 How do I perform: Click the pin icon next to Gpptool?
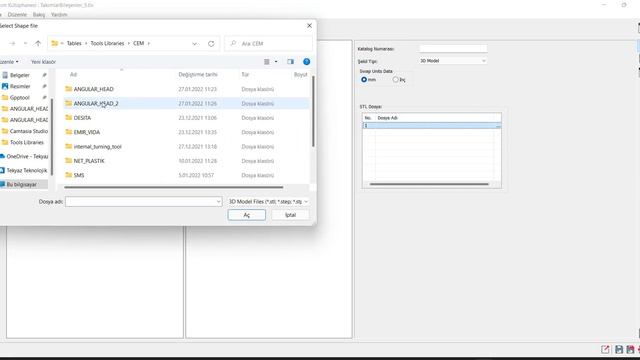[44, 98]
